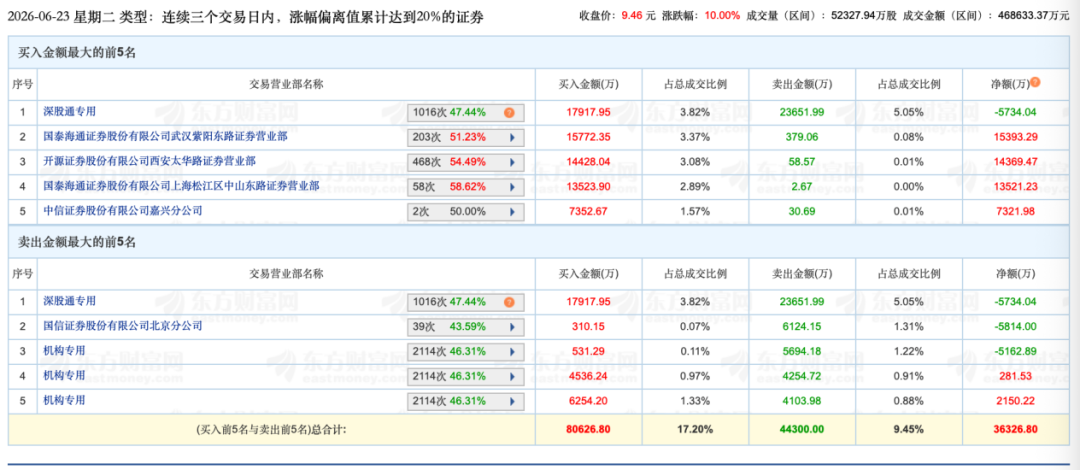Open 深股通专用 link in the buy table
1080x470 pixels.
(70, 111)
